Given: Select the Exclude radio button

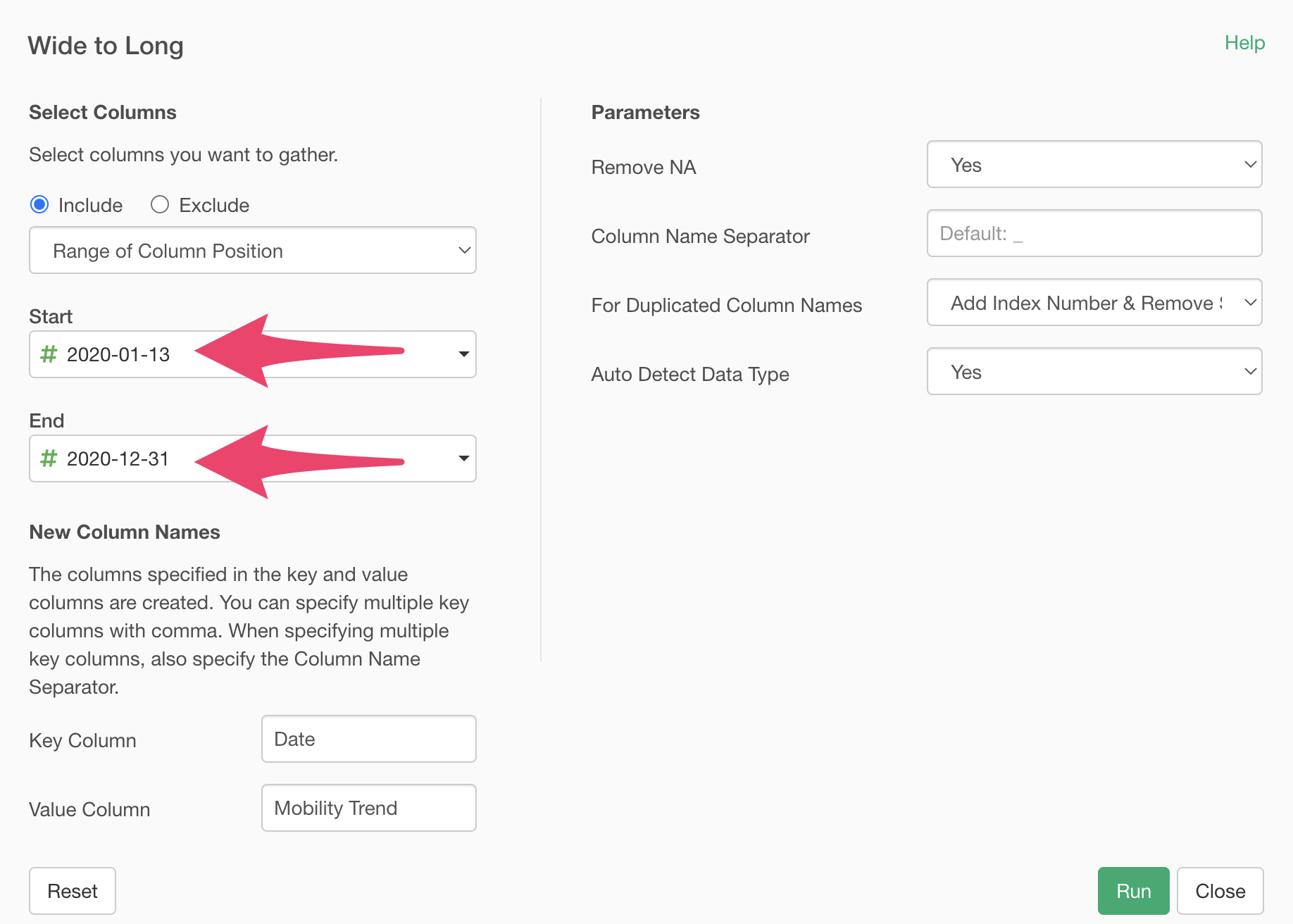Looking at the screenshot, I should 160,205.
